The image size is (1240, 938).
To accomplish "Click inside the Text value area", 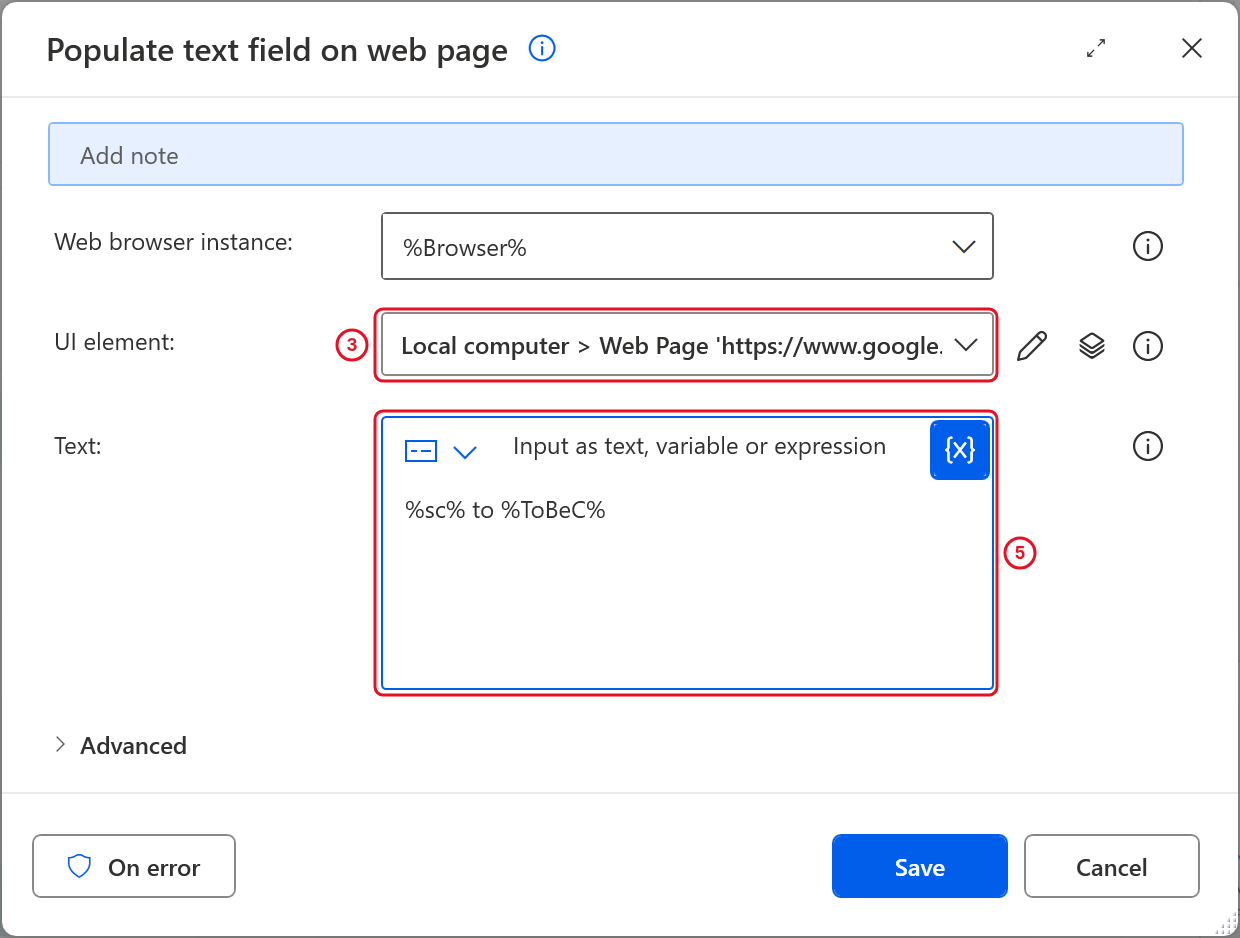I will pyautogui.click(x=687, y=585).
